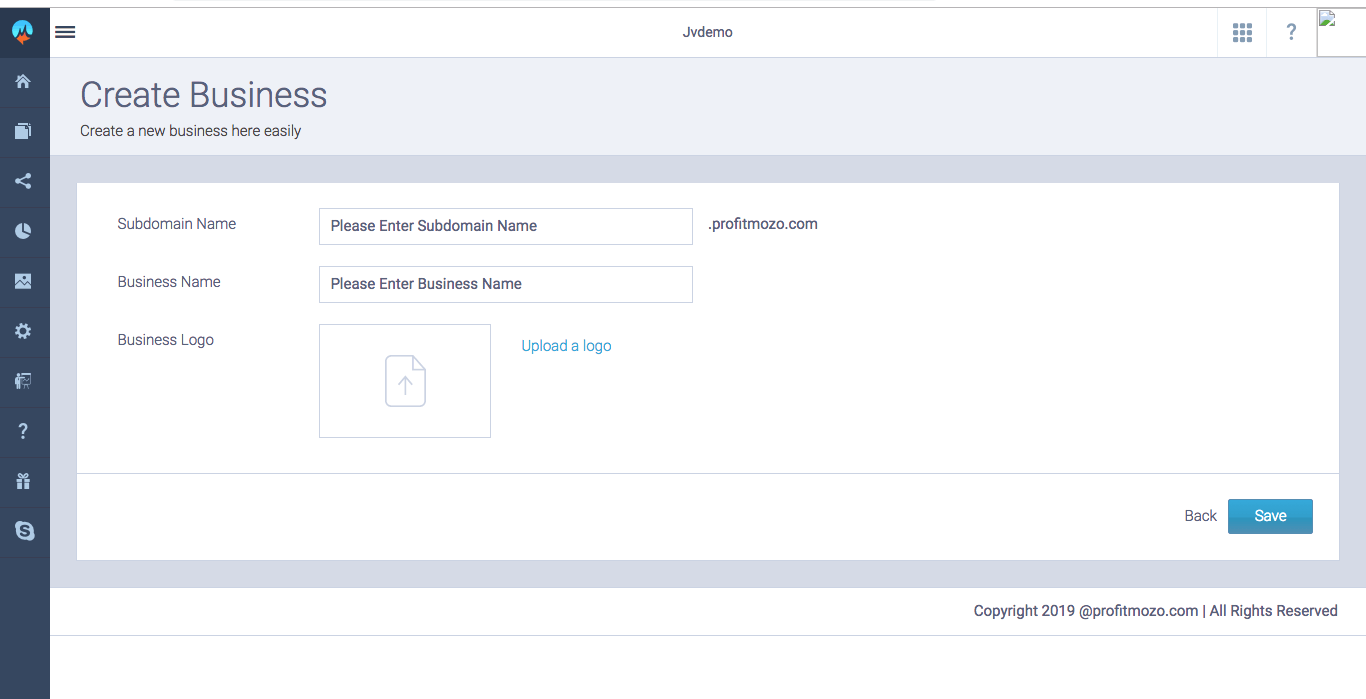
Task: Open the Skype sidebar icon
Action: click(24, 531)
